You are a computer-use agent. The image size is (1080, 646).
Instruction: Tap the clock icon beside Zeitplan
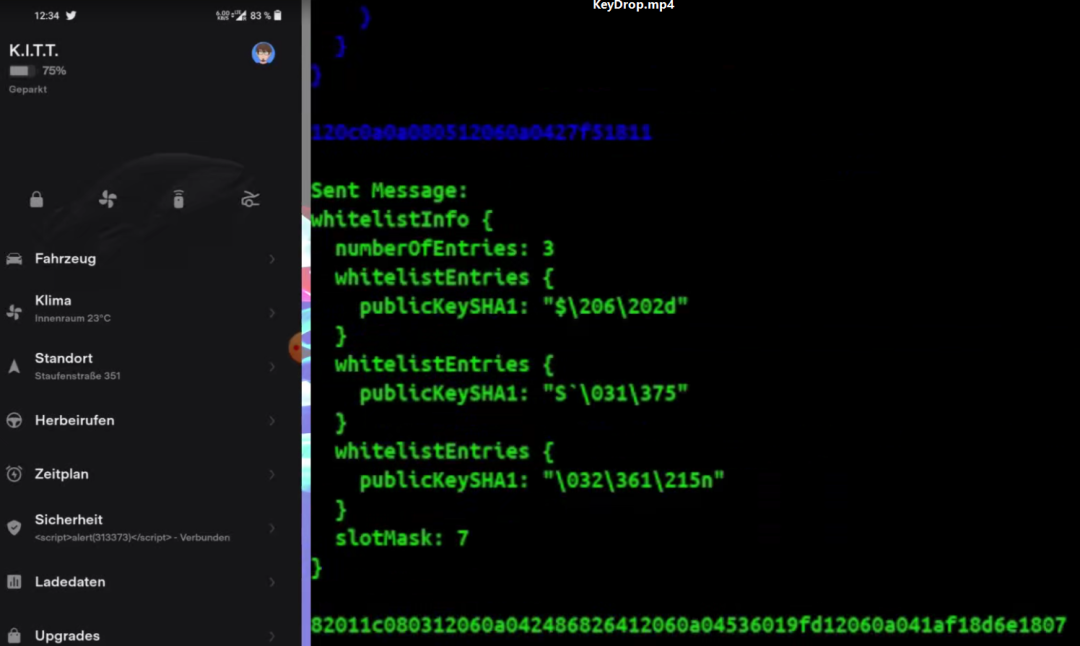(14, 474)
